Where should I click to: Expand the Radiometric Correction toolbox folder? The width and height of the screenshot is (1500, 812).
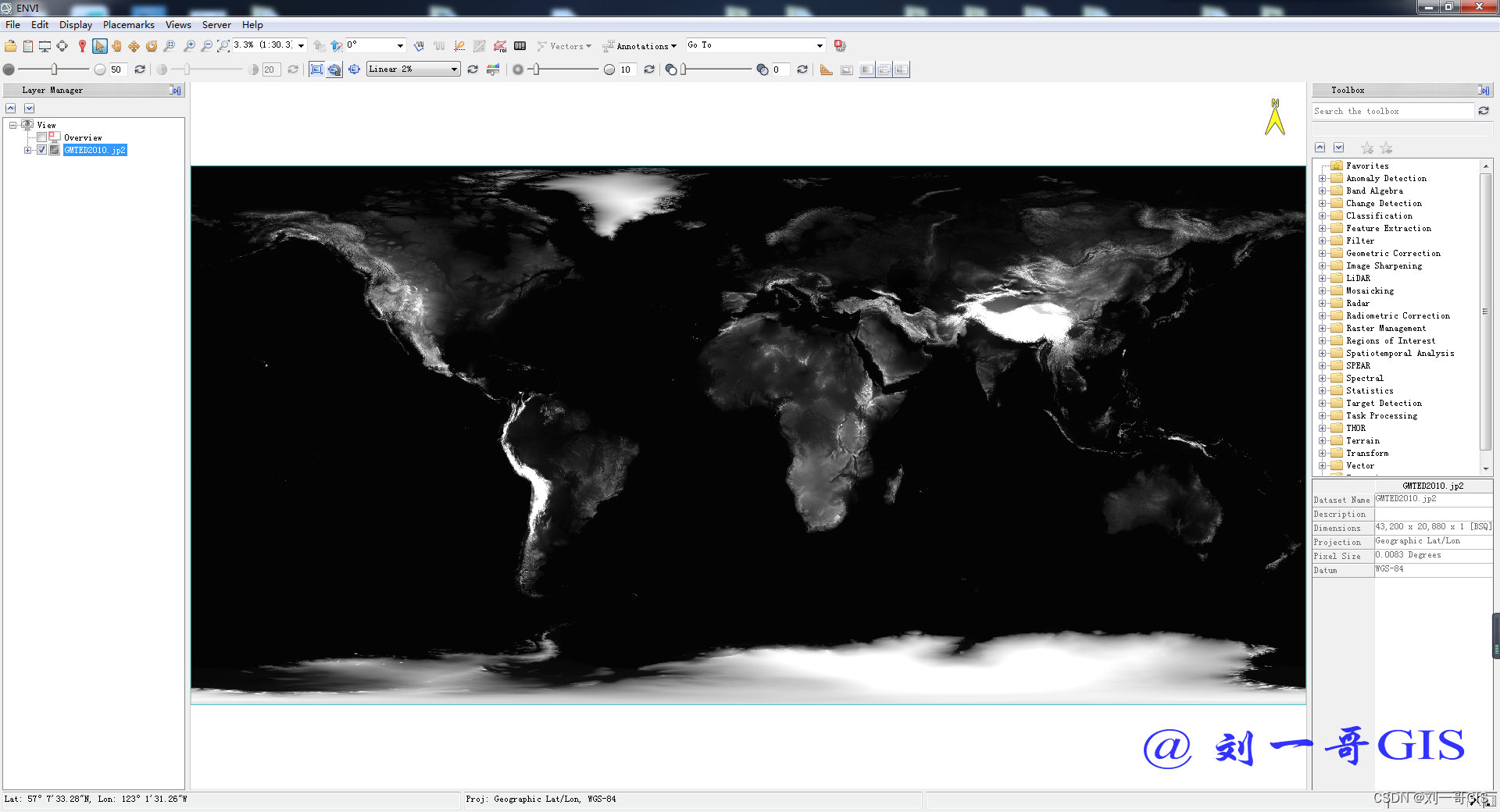click(x=1322, y=316)
